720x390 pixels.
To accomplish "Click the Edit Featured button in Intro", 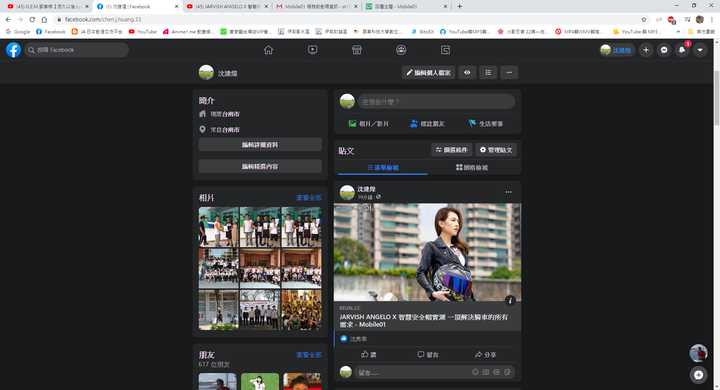I will 260,166.
